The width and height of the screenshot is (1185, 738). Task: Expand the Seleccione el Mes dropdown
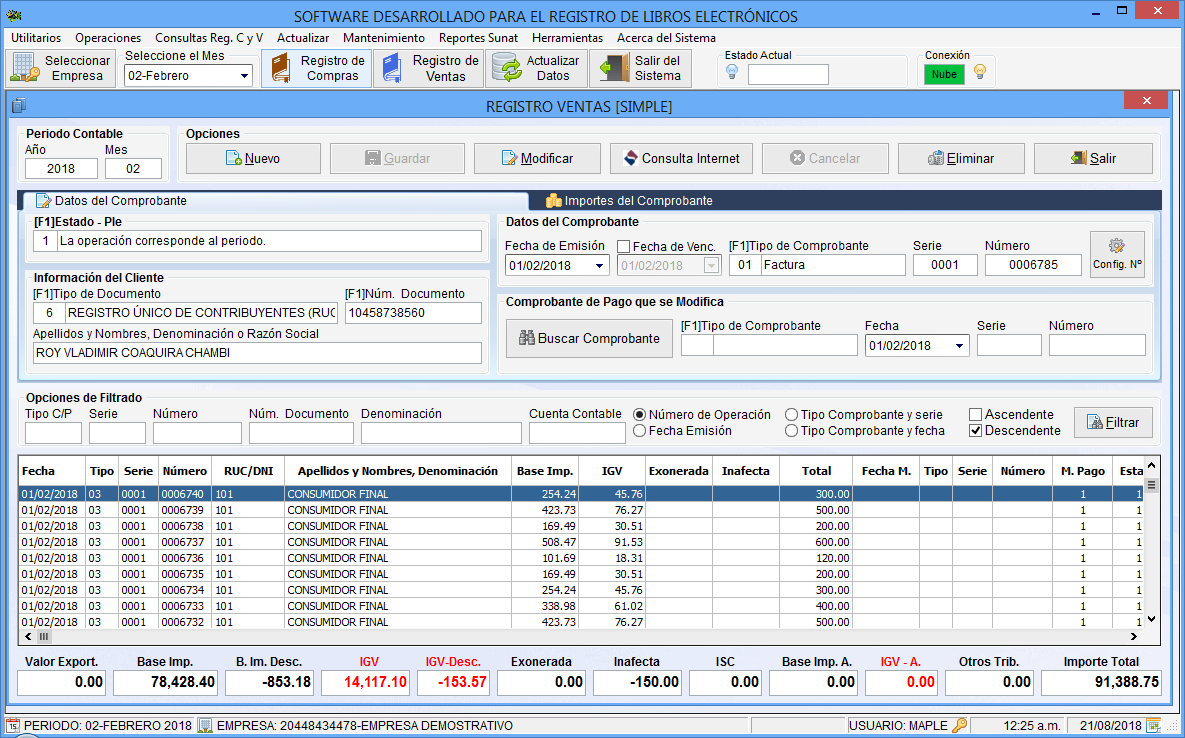(244, 76)
